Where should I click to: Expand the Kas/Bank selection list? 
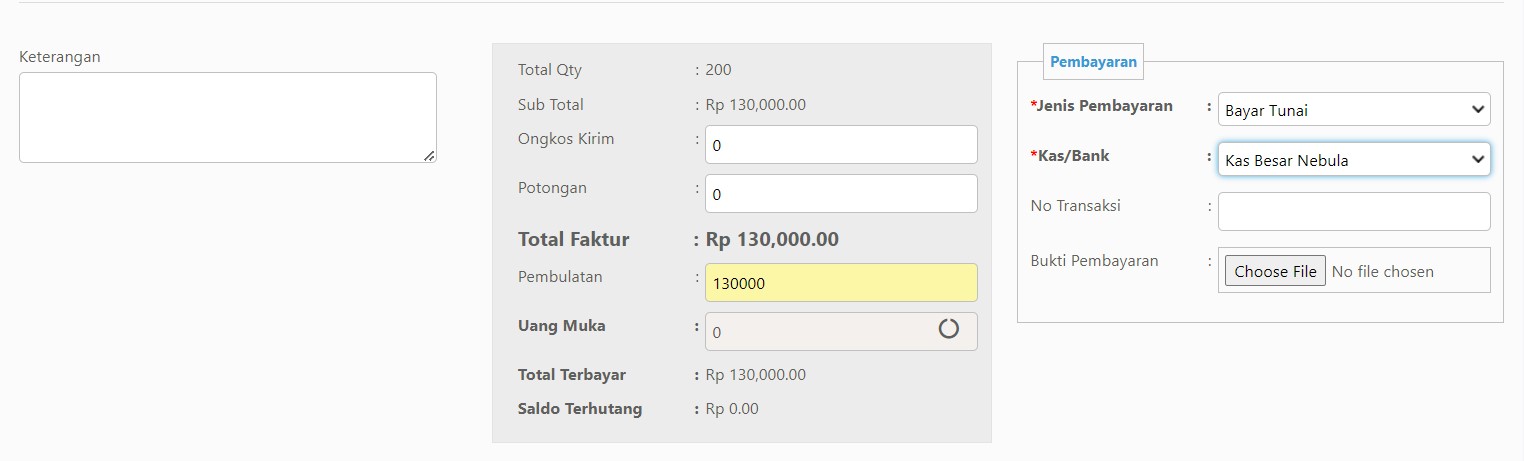tap(1354, 159)
